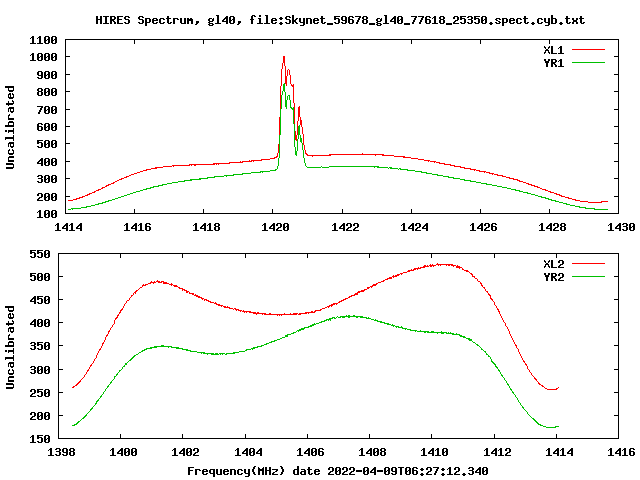Click the red peak at 1000 near 1420 MHz
Screen dimensions: 640x480
284,58
